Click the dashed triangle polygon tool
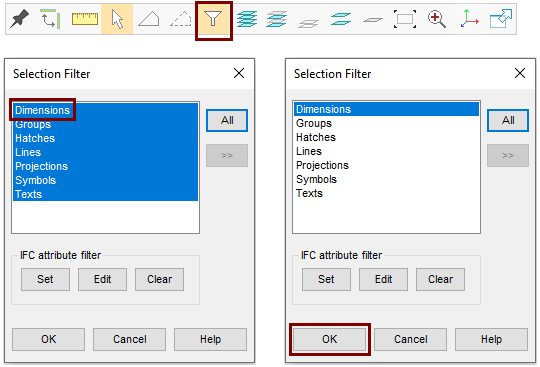The image size is (540, 367). pos(181,19)
